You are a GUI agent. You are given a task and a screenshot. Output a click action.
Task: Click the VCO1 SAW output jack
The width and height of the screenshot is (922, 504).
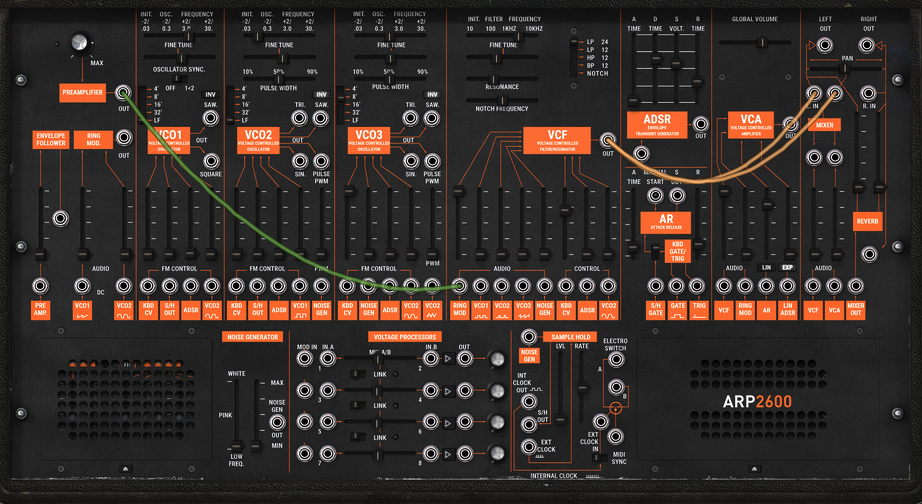click(x=211, y=119)
